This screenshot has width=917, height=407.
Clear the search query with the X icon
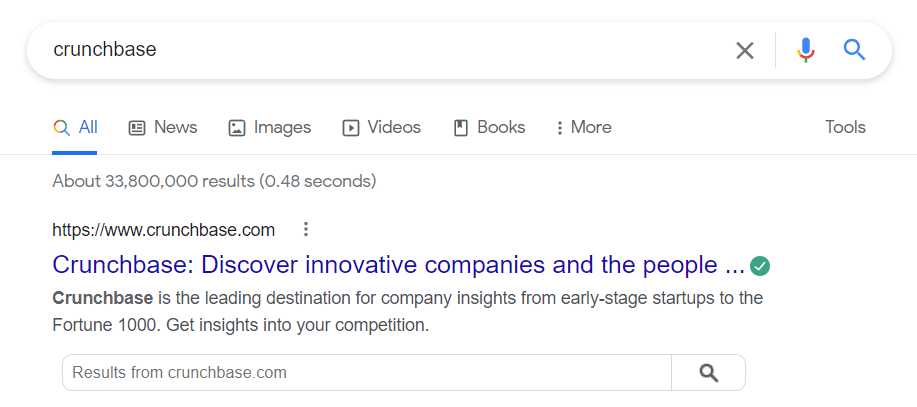tap(744, 51)
